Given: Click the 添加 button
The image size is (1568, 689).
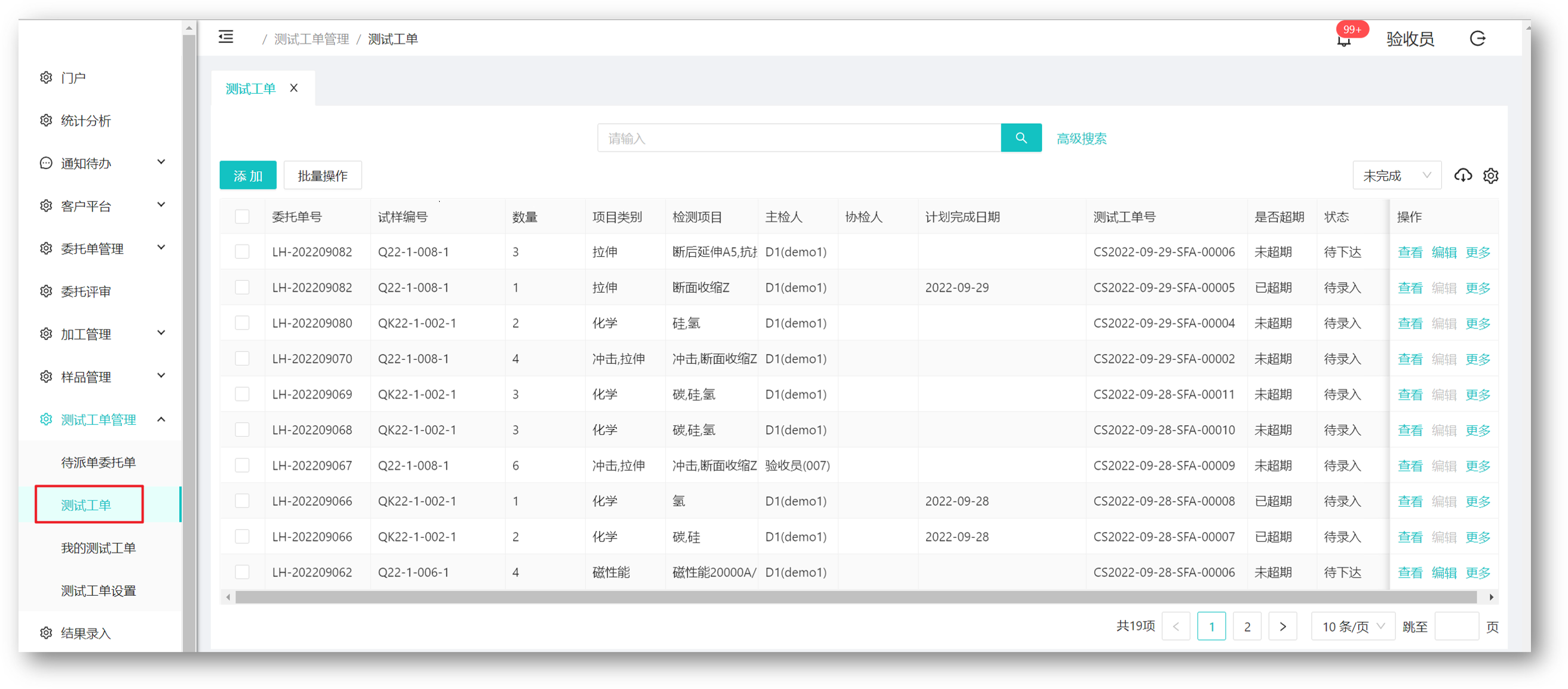Looking at the screenshot, I should coord(248,176).
